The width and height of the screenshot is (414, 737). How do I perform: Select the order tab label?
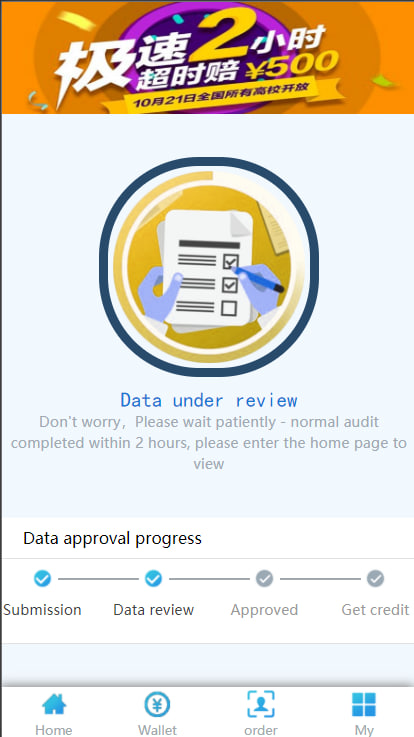pos(261,730)
